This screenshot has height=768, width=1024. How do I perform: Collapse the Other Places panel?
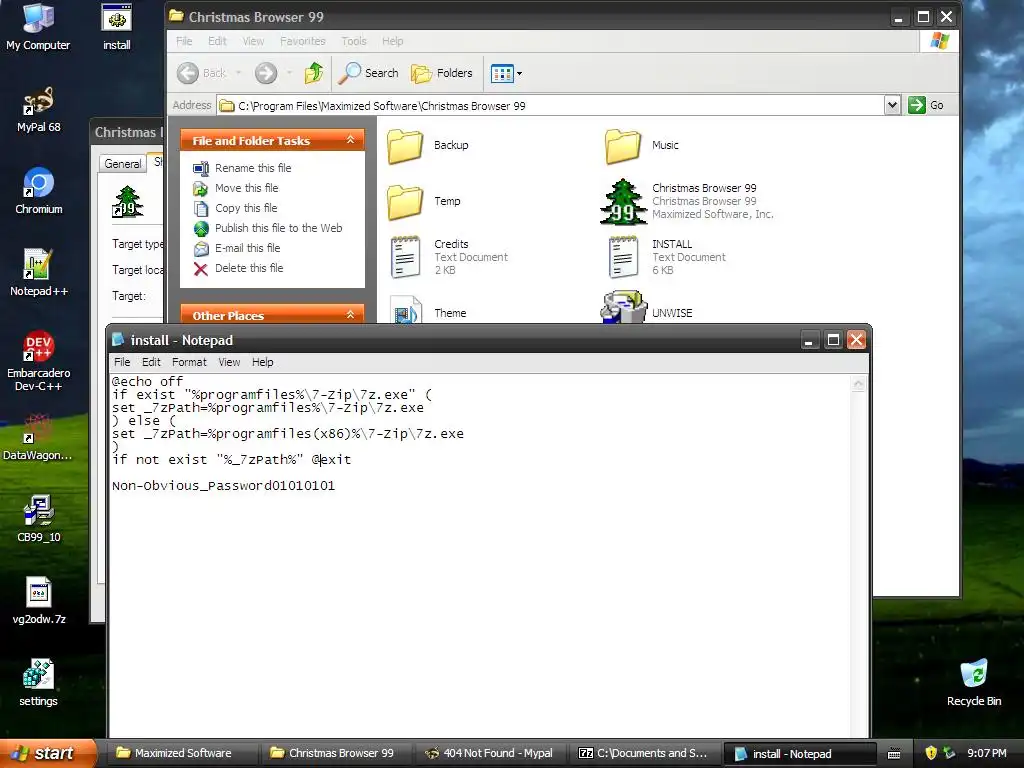click(x=350, y=315)
